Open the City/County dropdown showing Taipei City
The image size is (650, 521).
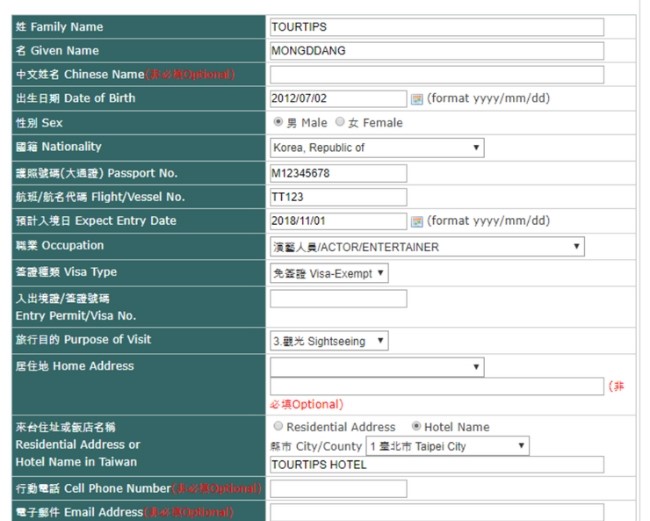pyautogui.click(x=448, y=446)
